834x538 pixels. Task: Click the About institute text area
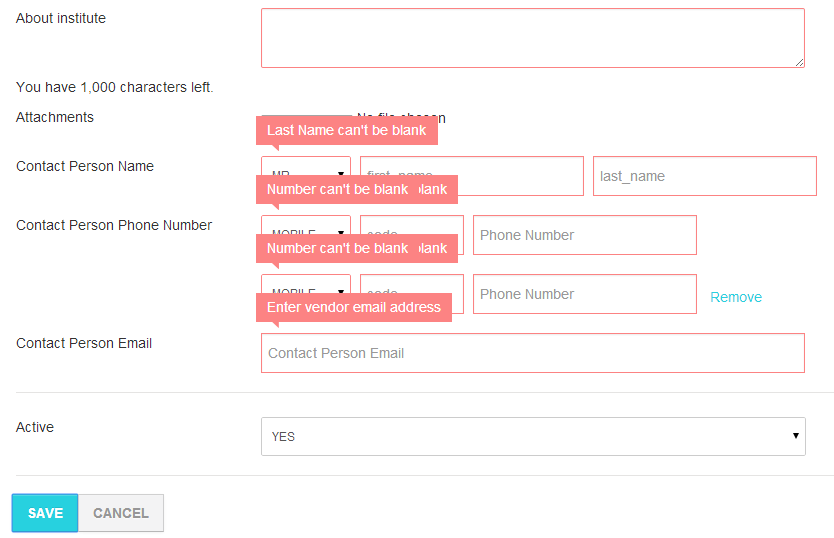[532, 38]
